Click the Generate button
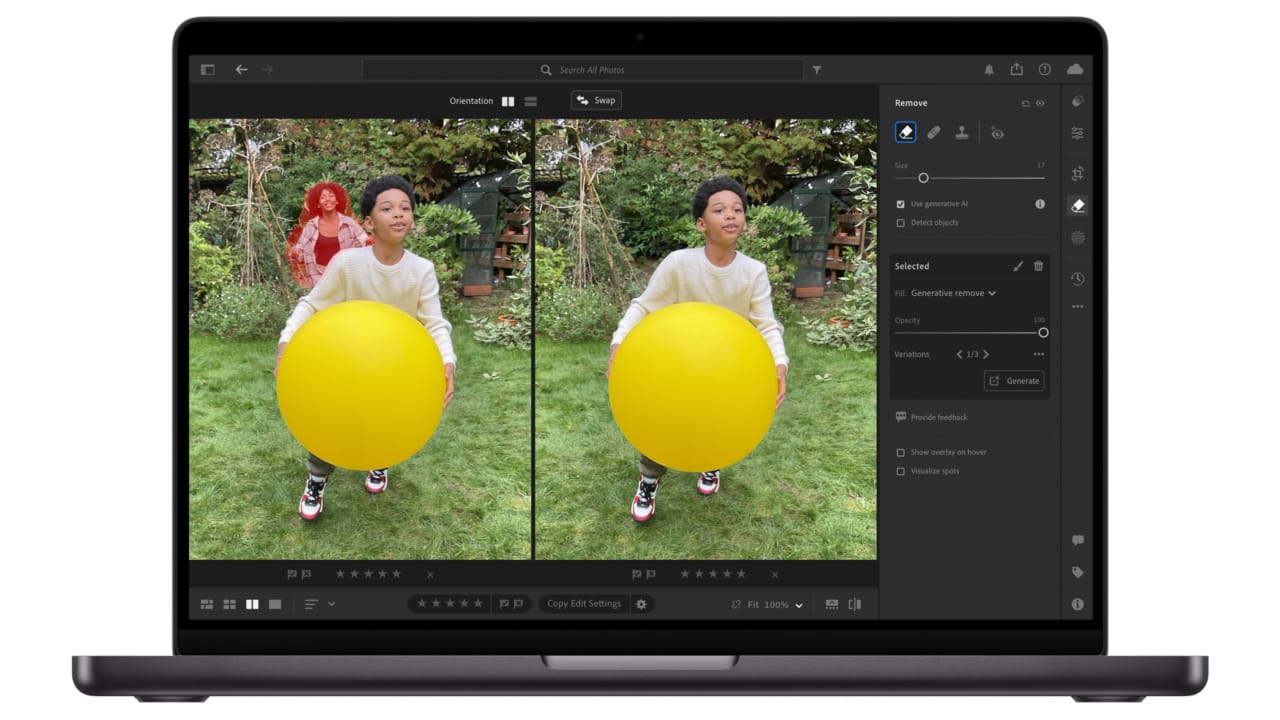 click(x=1014, y=381)
